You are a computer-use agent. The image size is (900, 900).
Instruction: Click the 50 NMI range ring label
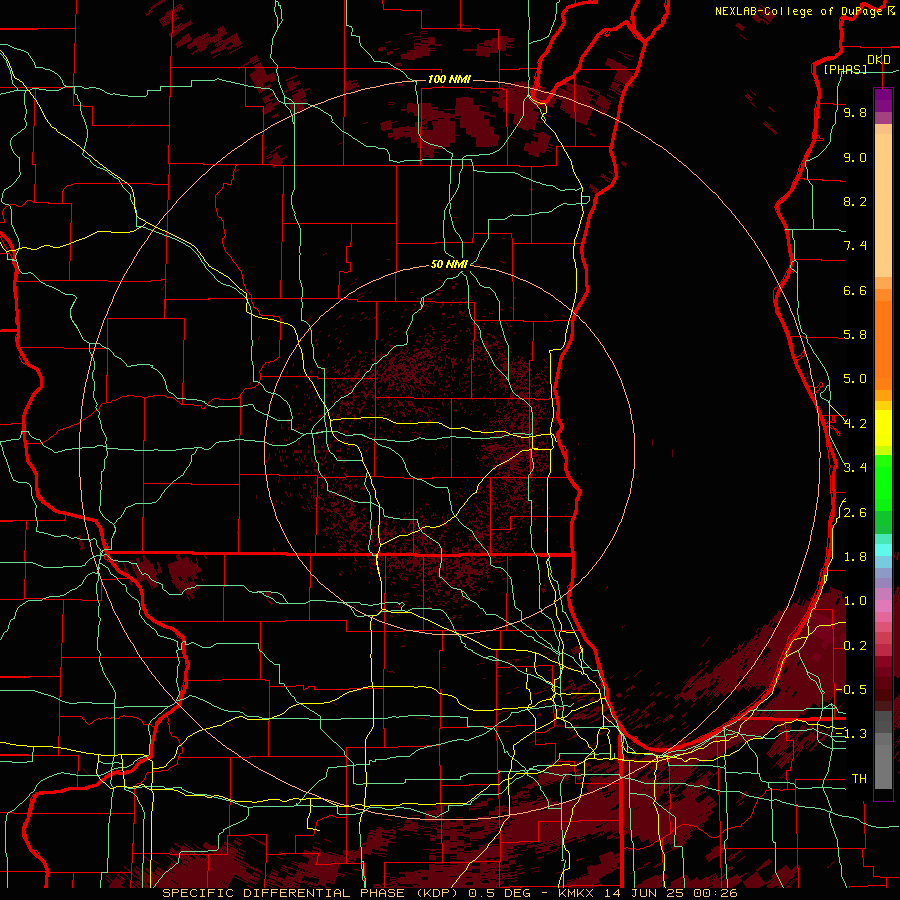point(449,264)
